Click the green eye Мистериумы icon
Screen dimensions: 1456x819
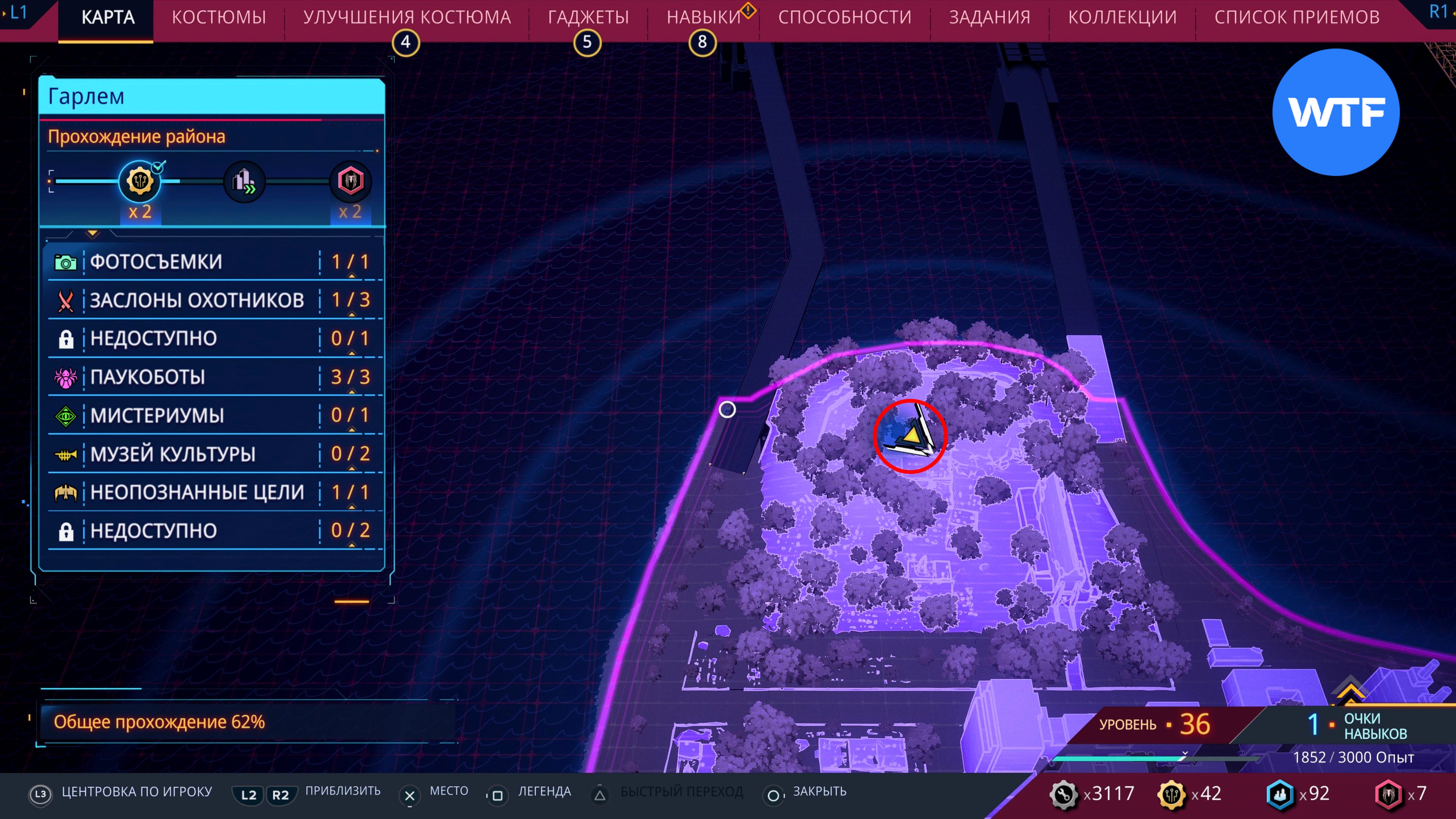66,417
